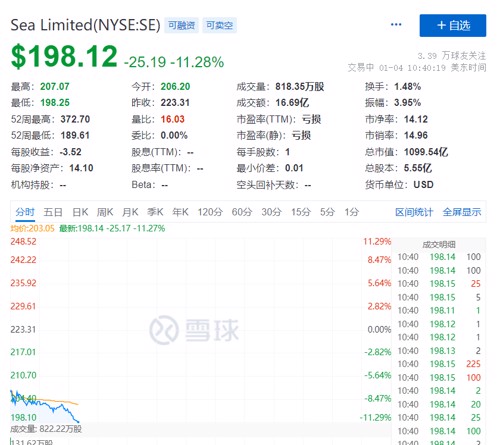This screenshot has width=500, height=445.
Task: Open the 周K chart tab
Action: point(105,212)
